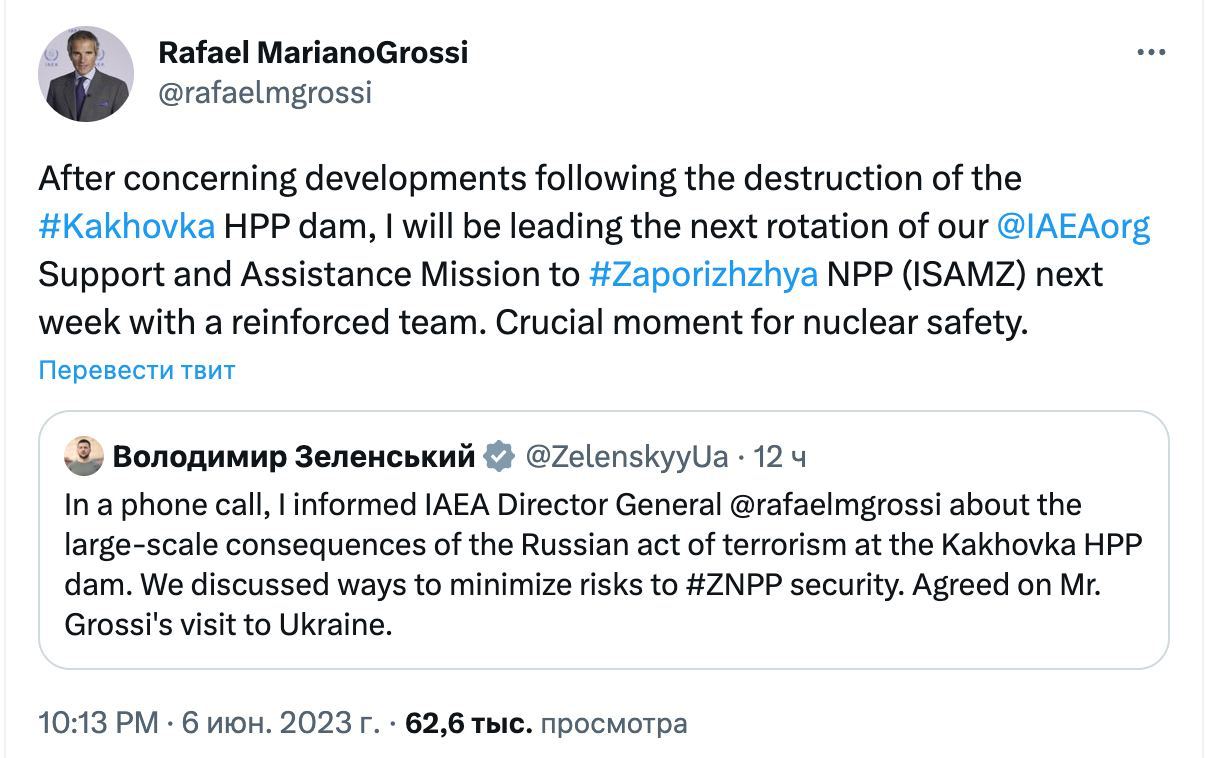Open the Rafael MarianoGrossi display name
The height and width of the screenshot is (758, 1206).
(313, 52)
